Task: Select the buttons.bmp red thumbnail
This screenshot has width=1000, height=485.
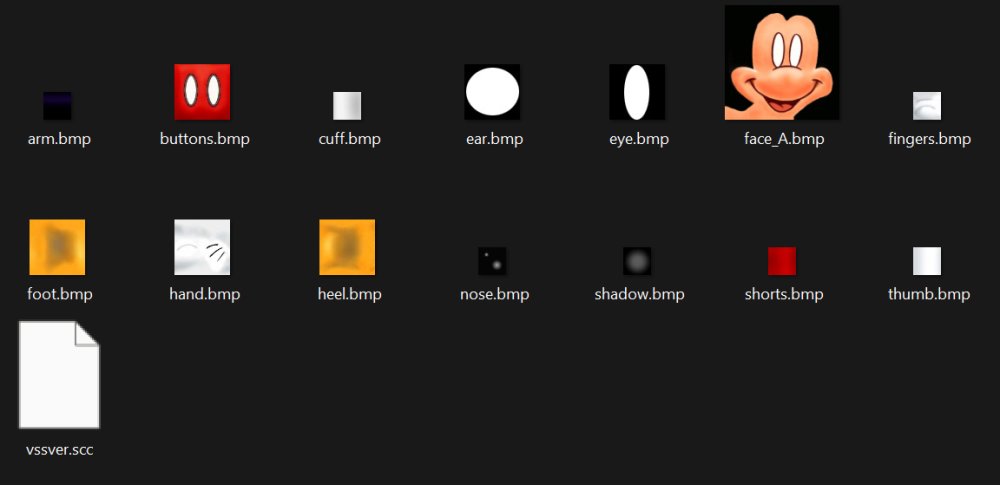Action: (202, 92)
